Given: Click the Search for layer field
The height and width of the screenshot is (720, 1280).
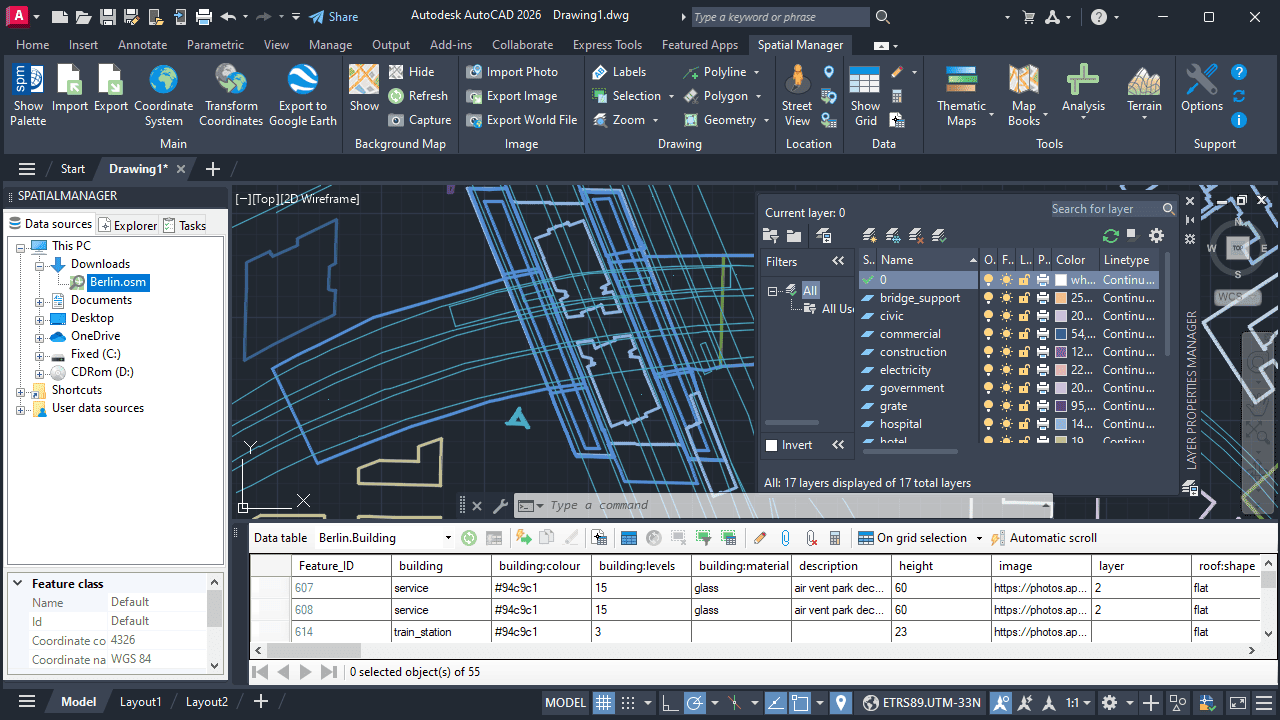Looking at the screenshot, I should tap(1104, 209).
